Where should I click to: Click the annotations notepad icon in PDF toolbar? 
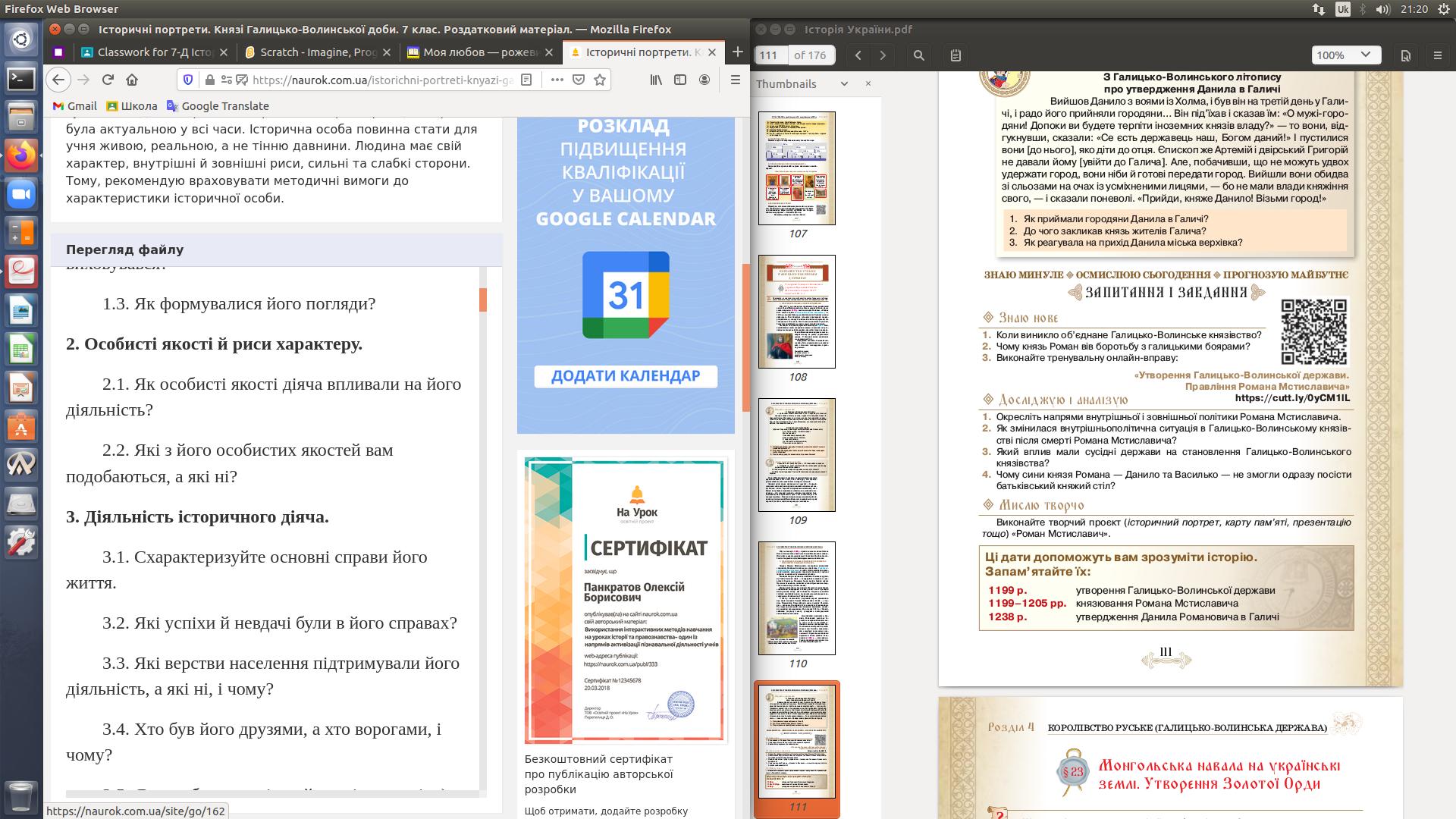(x=955, y=55)
